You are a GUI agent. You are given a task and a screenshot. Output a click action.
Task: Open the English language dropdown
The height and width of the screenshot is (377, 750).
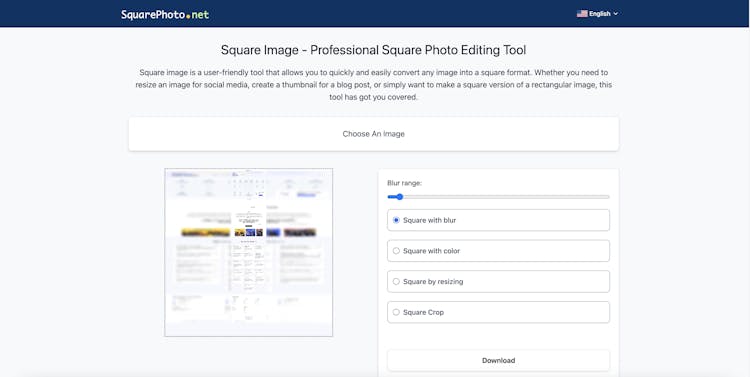597,14
